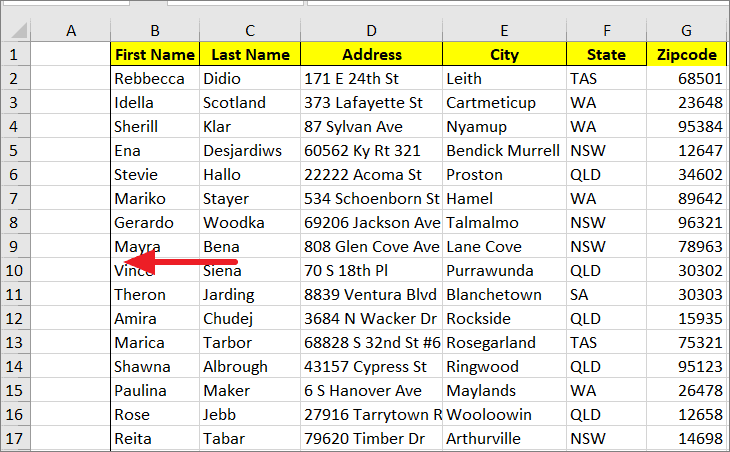Click the State header cell
This screenshot has width=730, height=452.
pos(607,54)
